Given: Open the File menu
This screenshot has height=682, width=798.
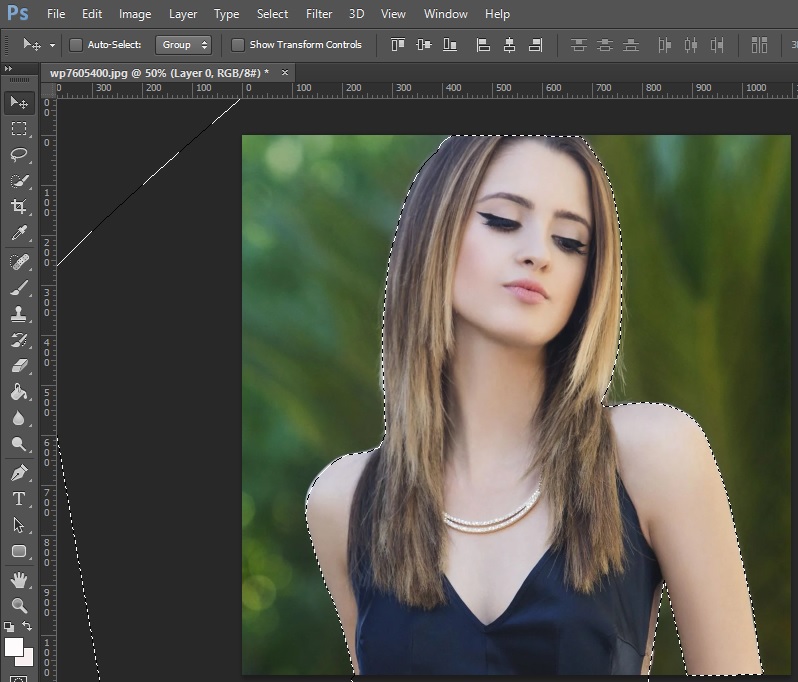Looking at the screenshot, I should pos(56,14).
